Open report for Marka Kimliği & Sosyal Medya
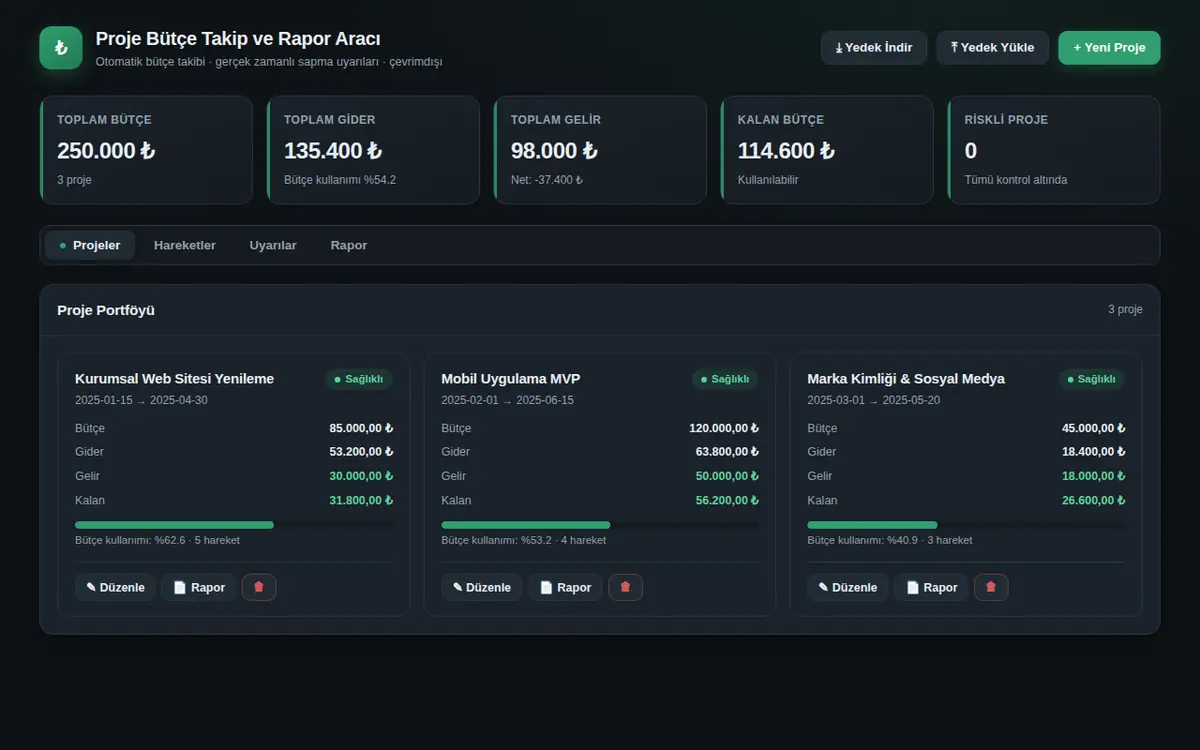This screenshot has width=1200, height=750. pos(930,587)
